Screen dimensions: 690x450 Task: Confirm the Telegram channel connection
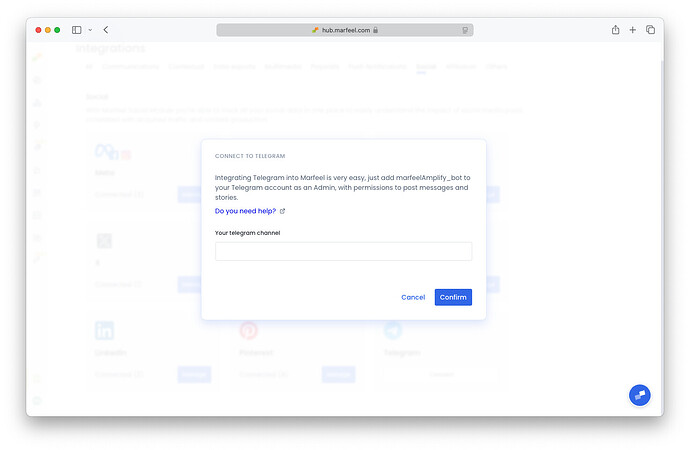click(453, 297)
